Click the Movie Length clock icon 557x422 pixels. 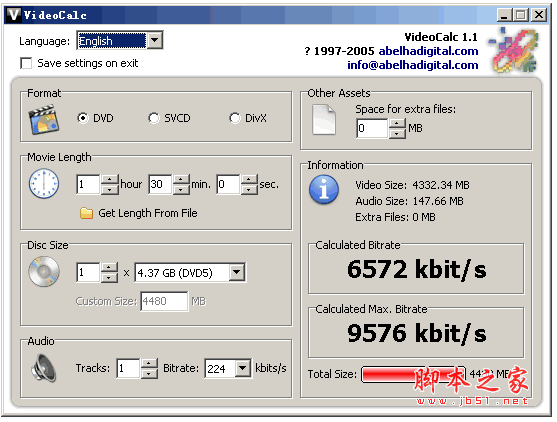point(44,184)
